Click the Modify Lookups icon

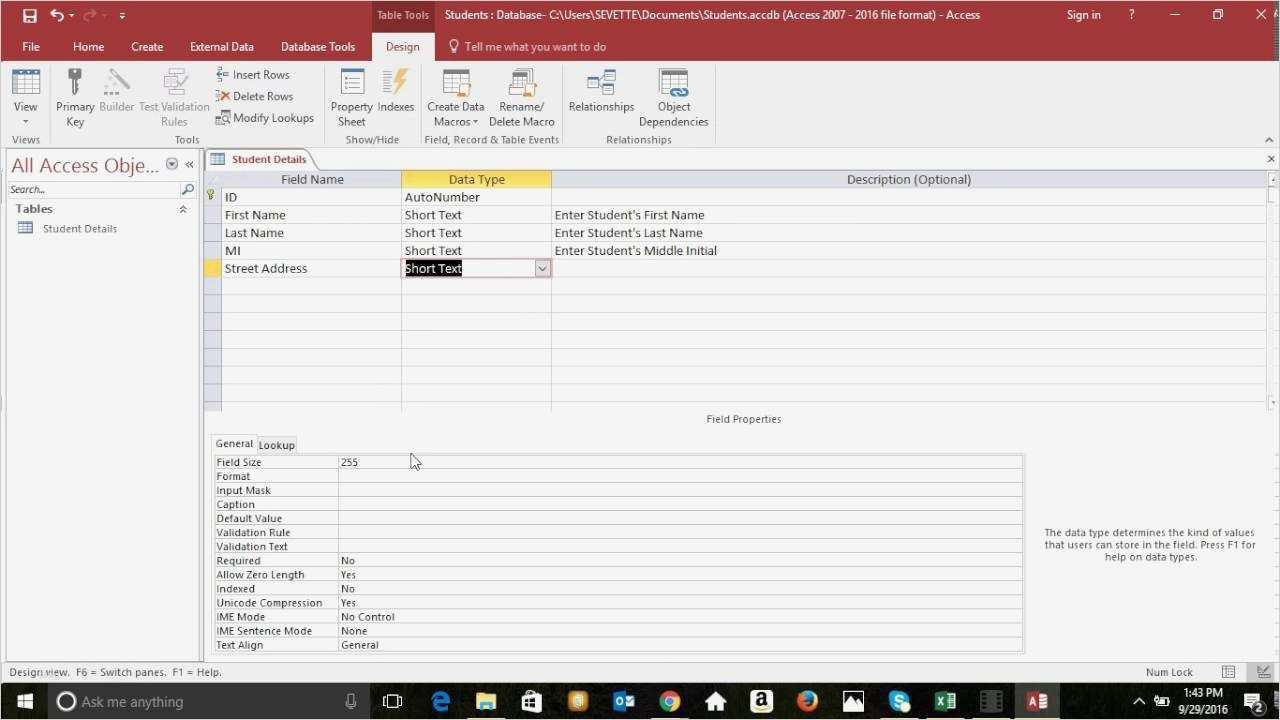265,117
